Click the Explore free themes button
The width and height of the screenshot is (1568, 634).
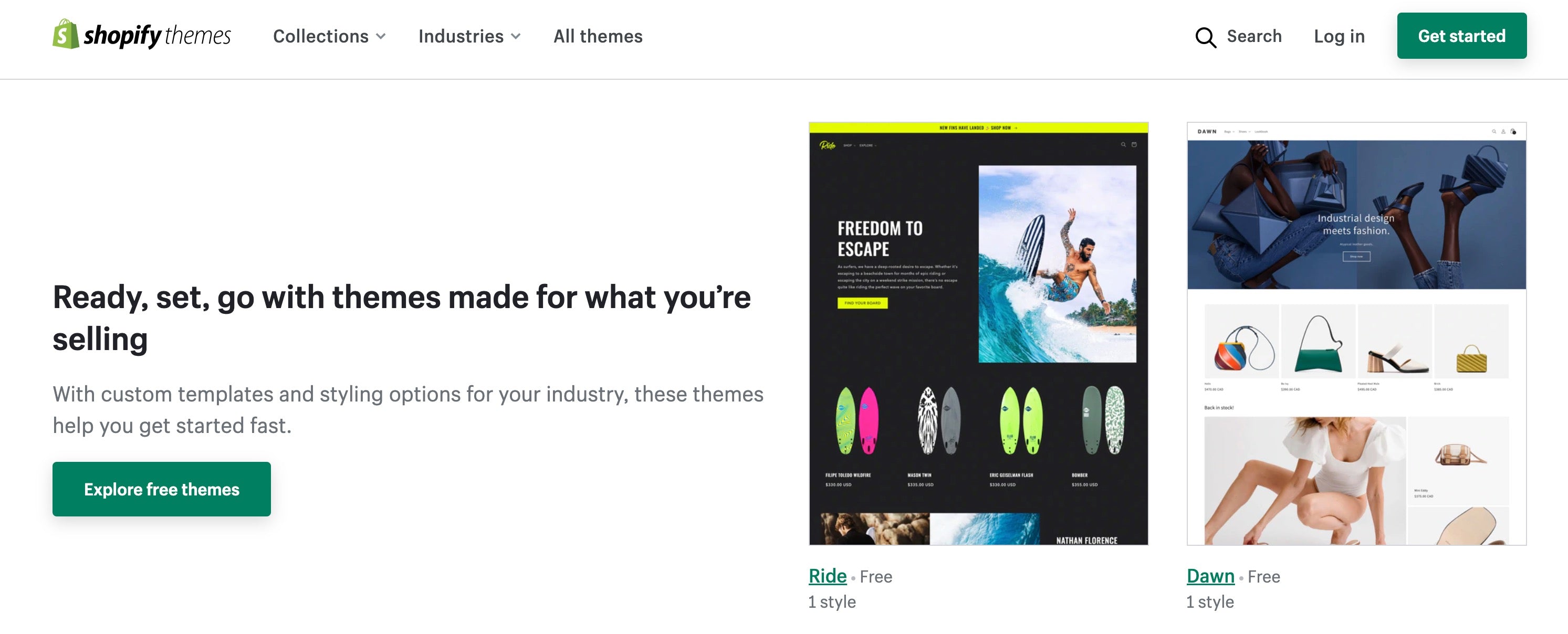pyautogui.click(x=161, y=489)
